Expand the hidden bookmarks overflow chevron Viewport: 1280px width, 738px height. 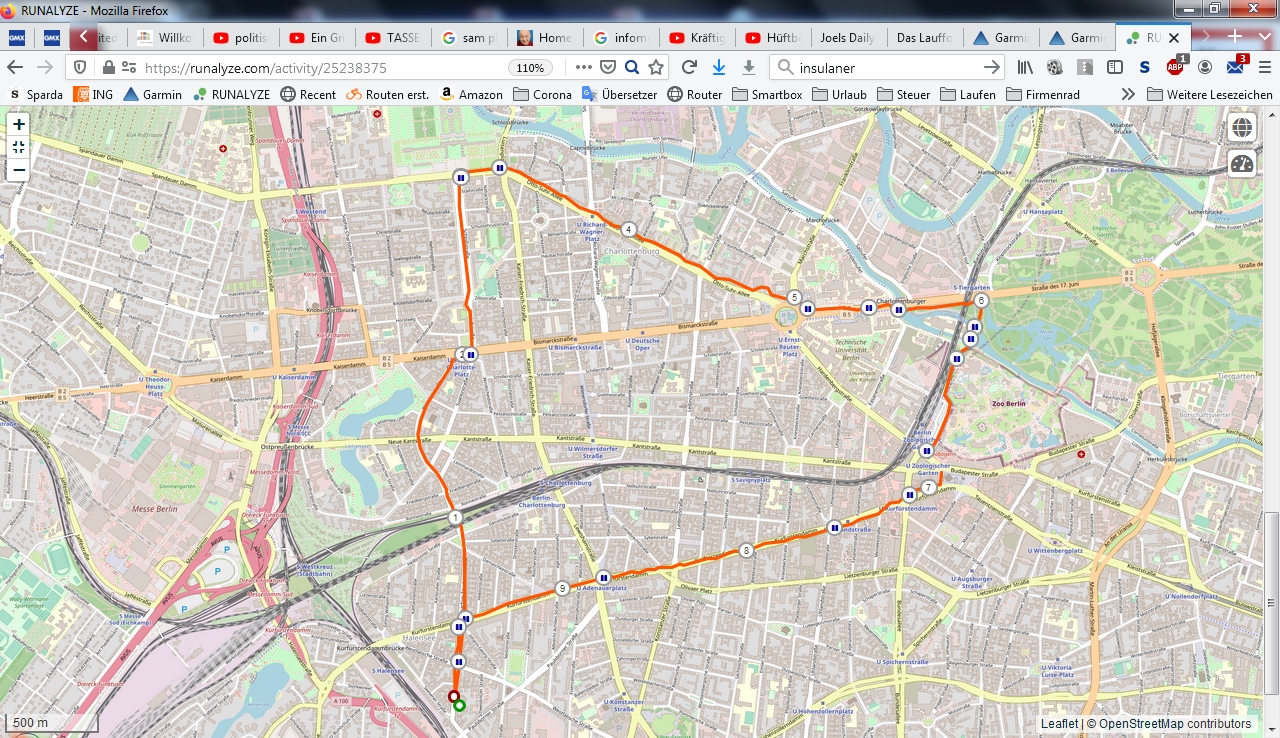click(1128, 94)
